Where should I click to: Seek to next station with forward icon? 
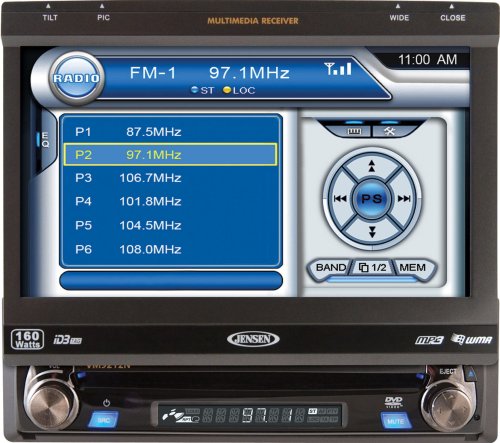coord(404,199)
